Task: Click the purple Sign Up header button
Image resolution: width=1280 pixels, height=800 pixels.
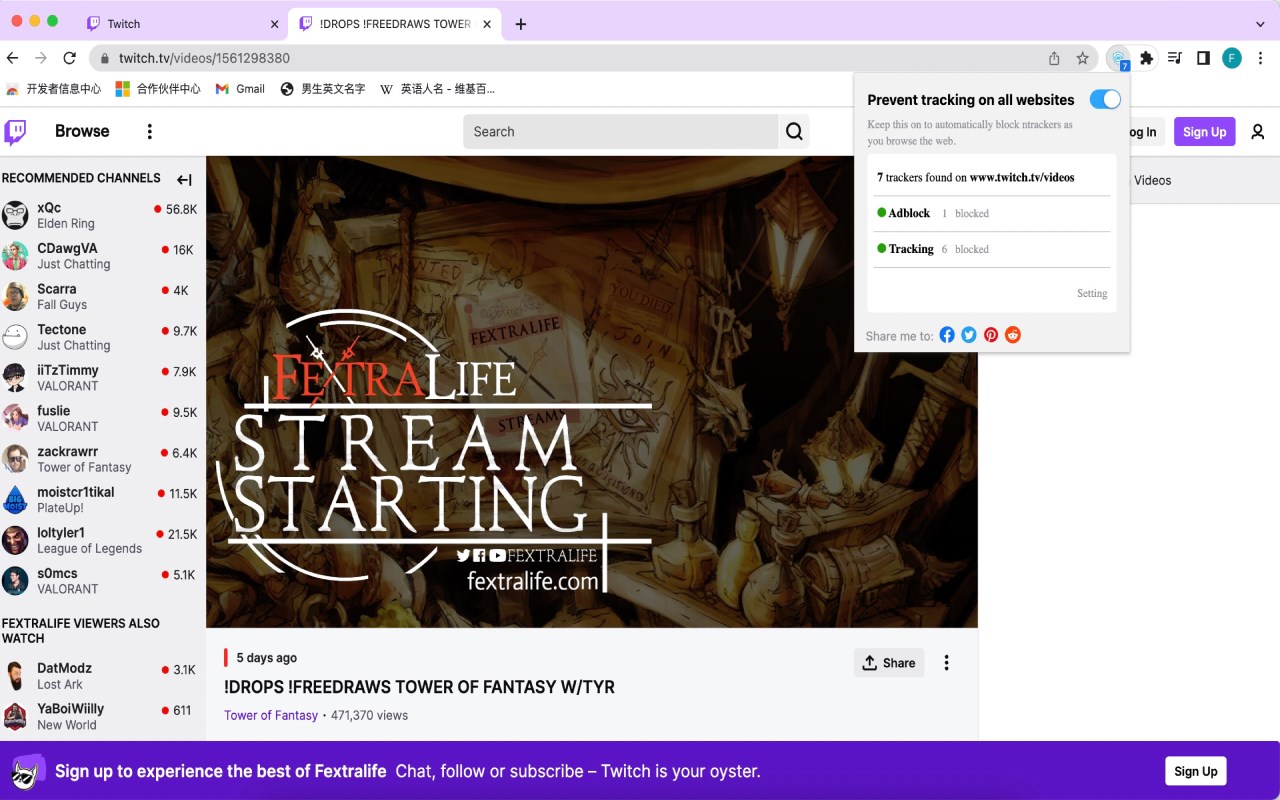Action: point(1204,132)
